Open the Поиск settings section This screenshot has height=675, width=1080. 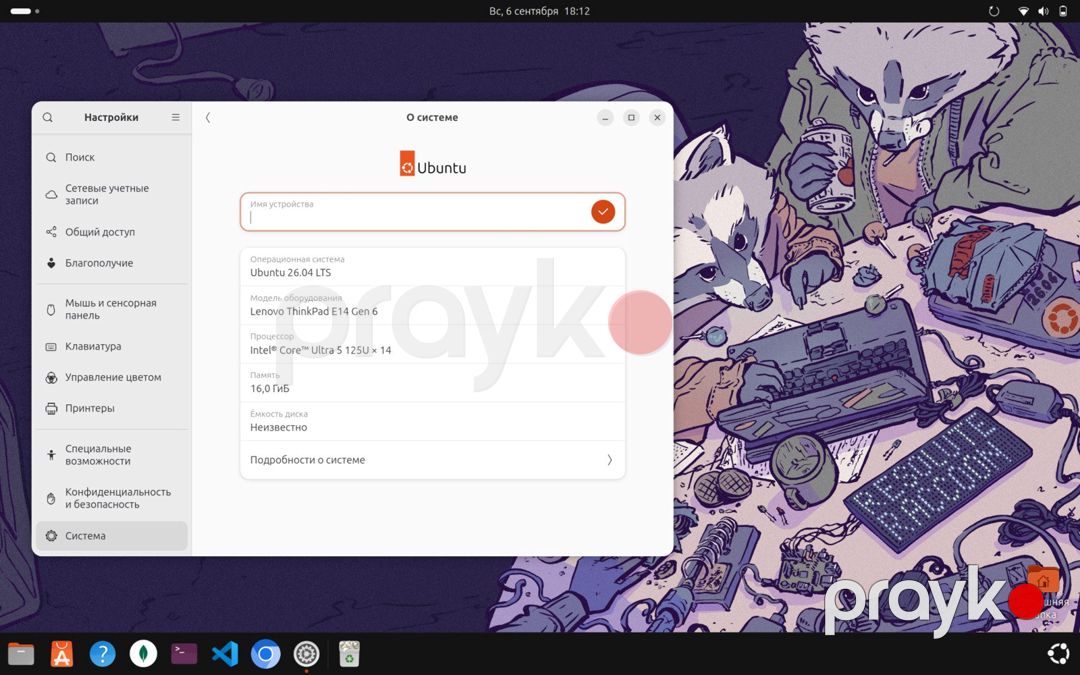[x=112, y=157]
